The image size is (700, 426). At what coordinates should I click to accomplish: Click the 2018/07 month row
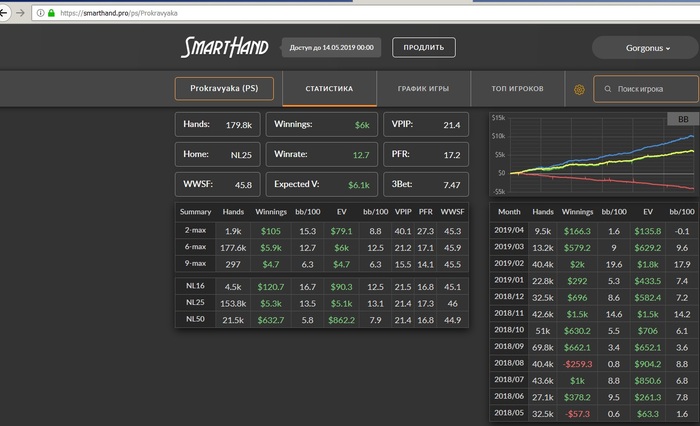[595, 380]
